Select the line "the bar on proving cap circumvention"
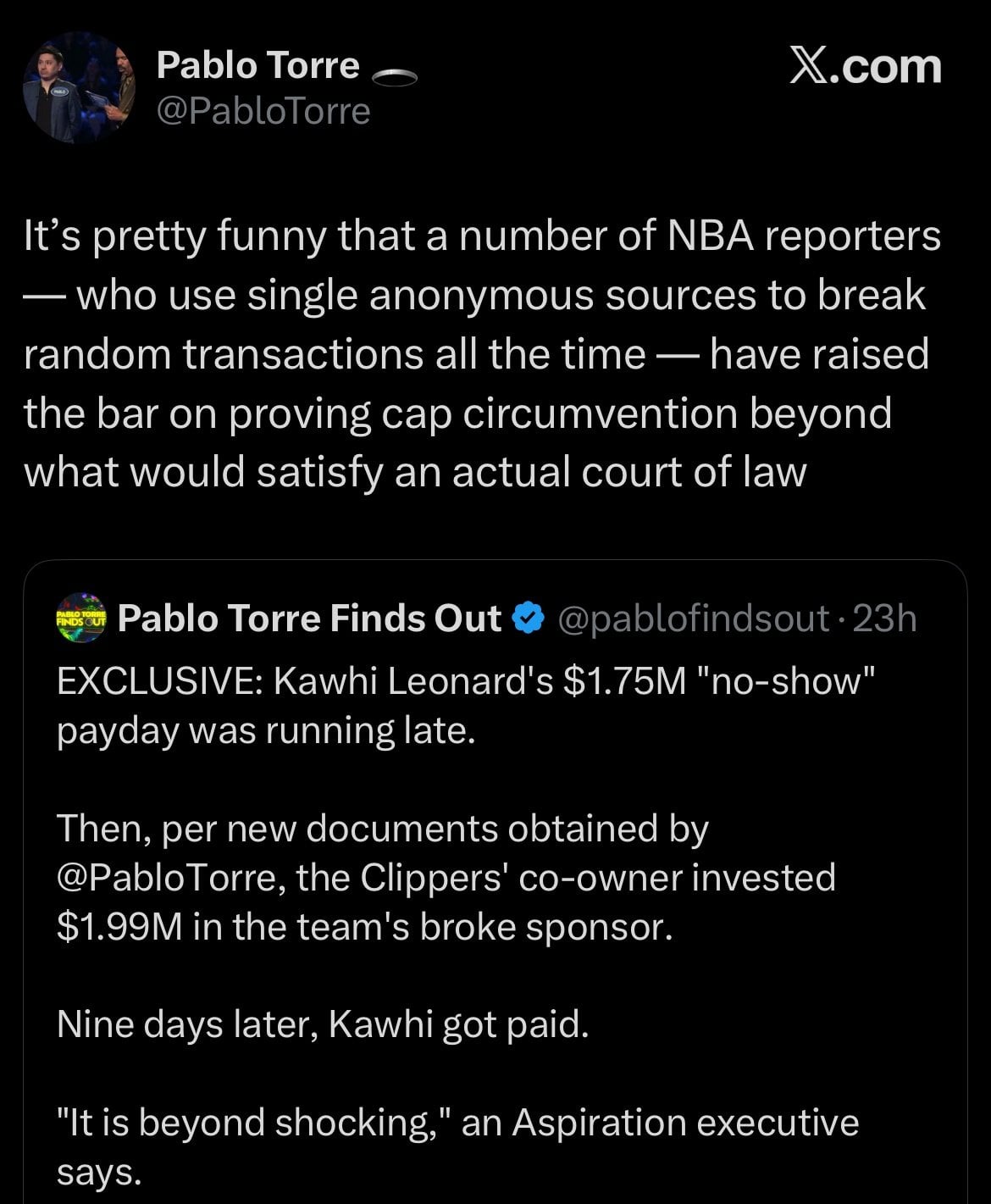991x1204 pixels. (x=457, y=413)
